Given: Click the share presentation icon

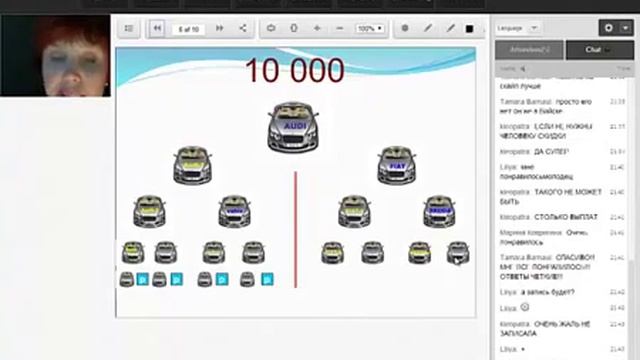Looking at the screenshot, I should click(x=243, y=28).
